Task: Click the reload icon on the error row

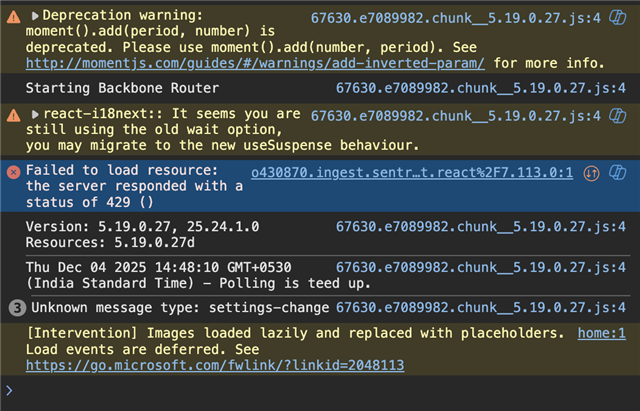Action: click(x=617, y=172)
